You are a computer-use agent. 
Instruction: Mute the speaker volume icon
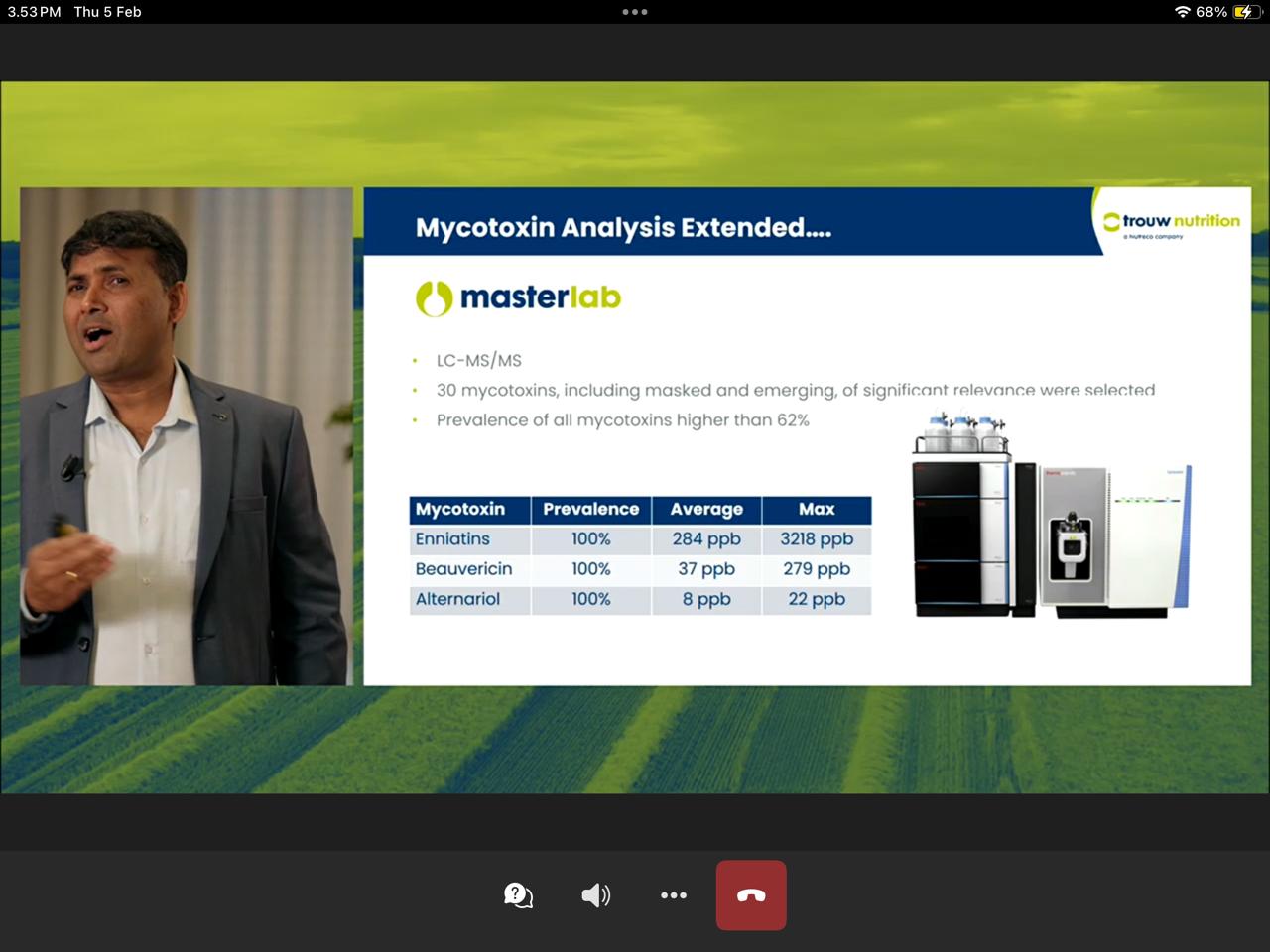point(595,895)
